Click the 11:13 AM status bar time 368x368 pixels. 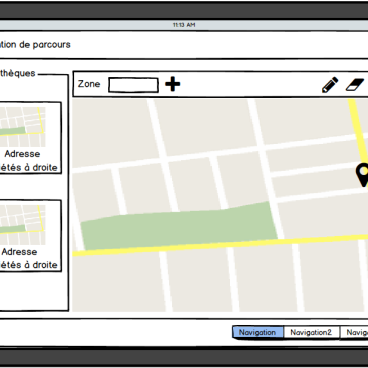pyautogui.click(x=184, y=25)
